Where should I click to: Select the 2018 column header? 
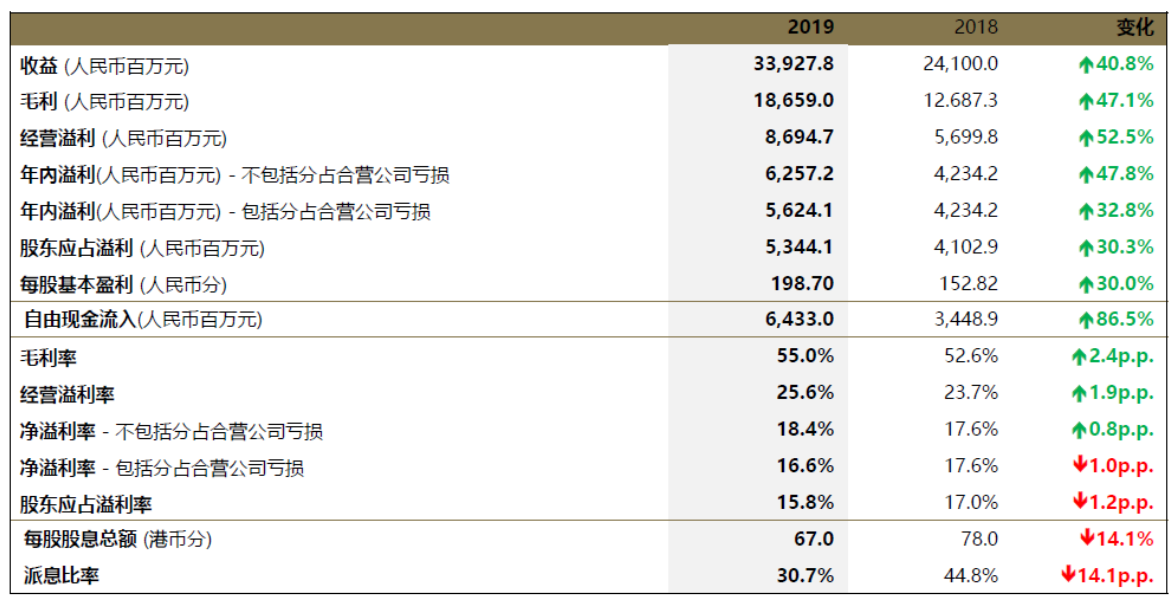coord(975,28)
